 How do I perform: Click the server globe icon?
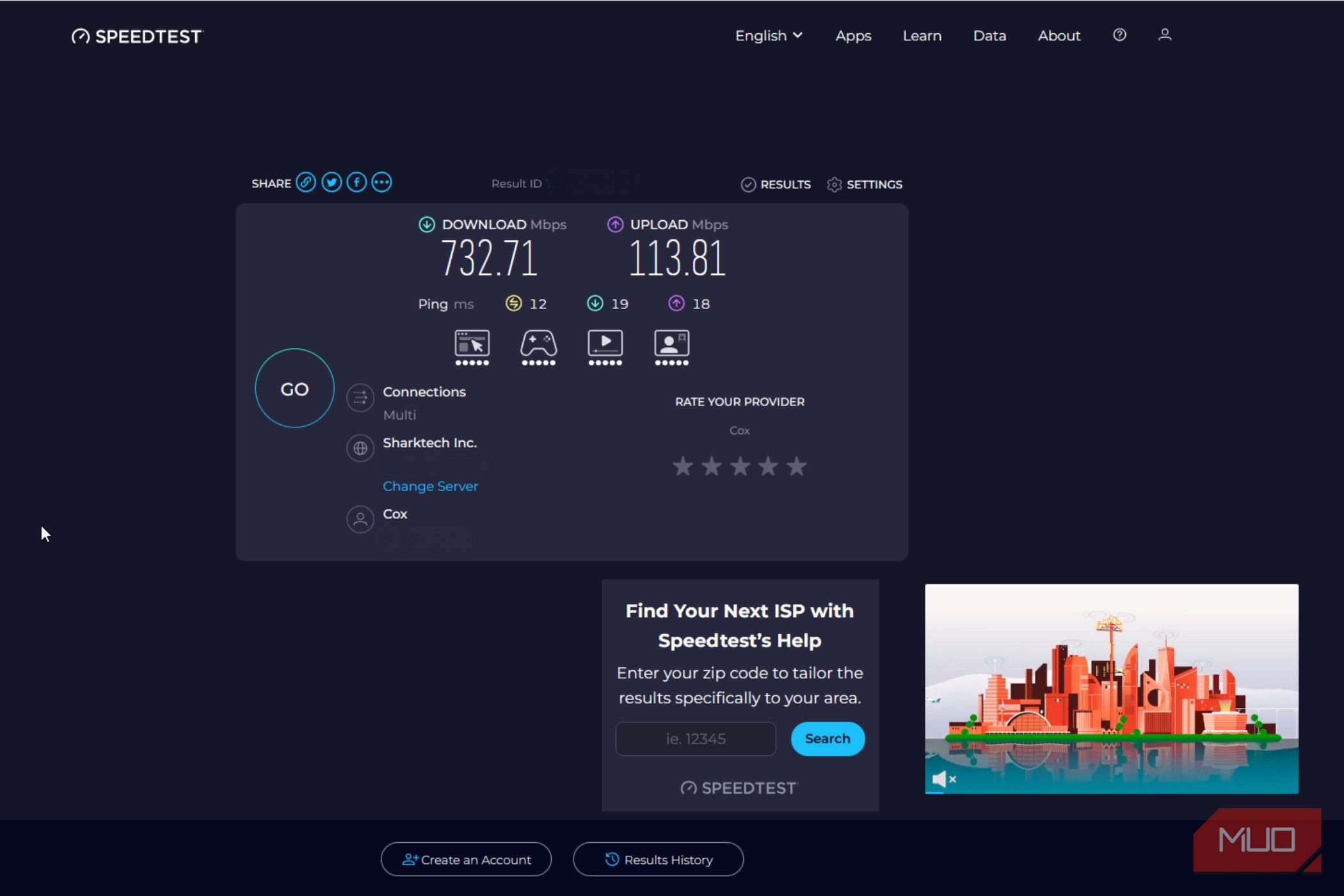point(360,448)
